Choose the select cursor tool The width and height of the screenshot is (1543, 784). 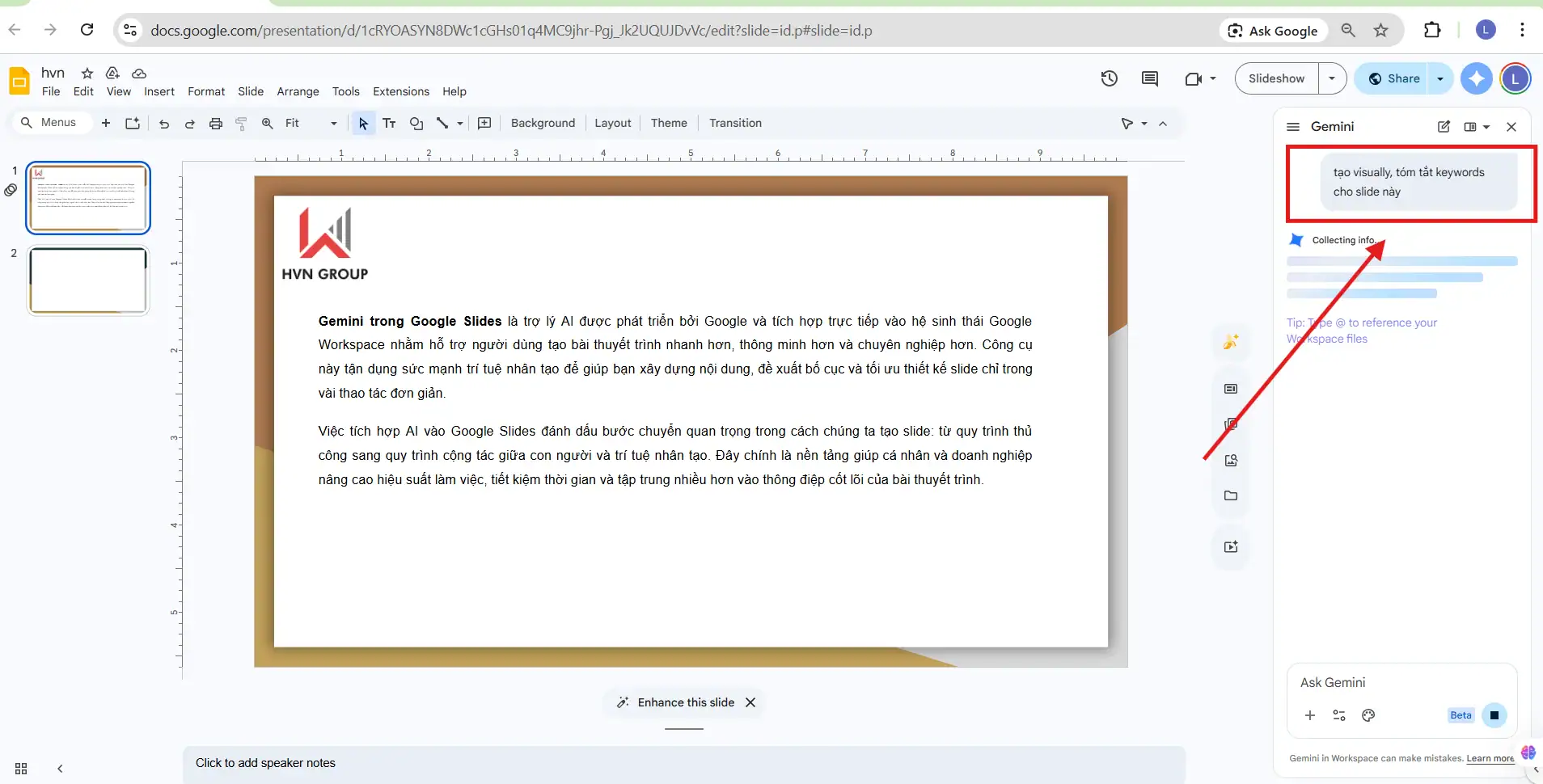click(x=363, y=123)
